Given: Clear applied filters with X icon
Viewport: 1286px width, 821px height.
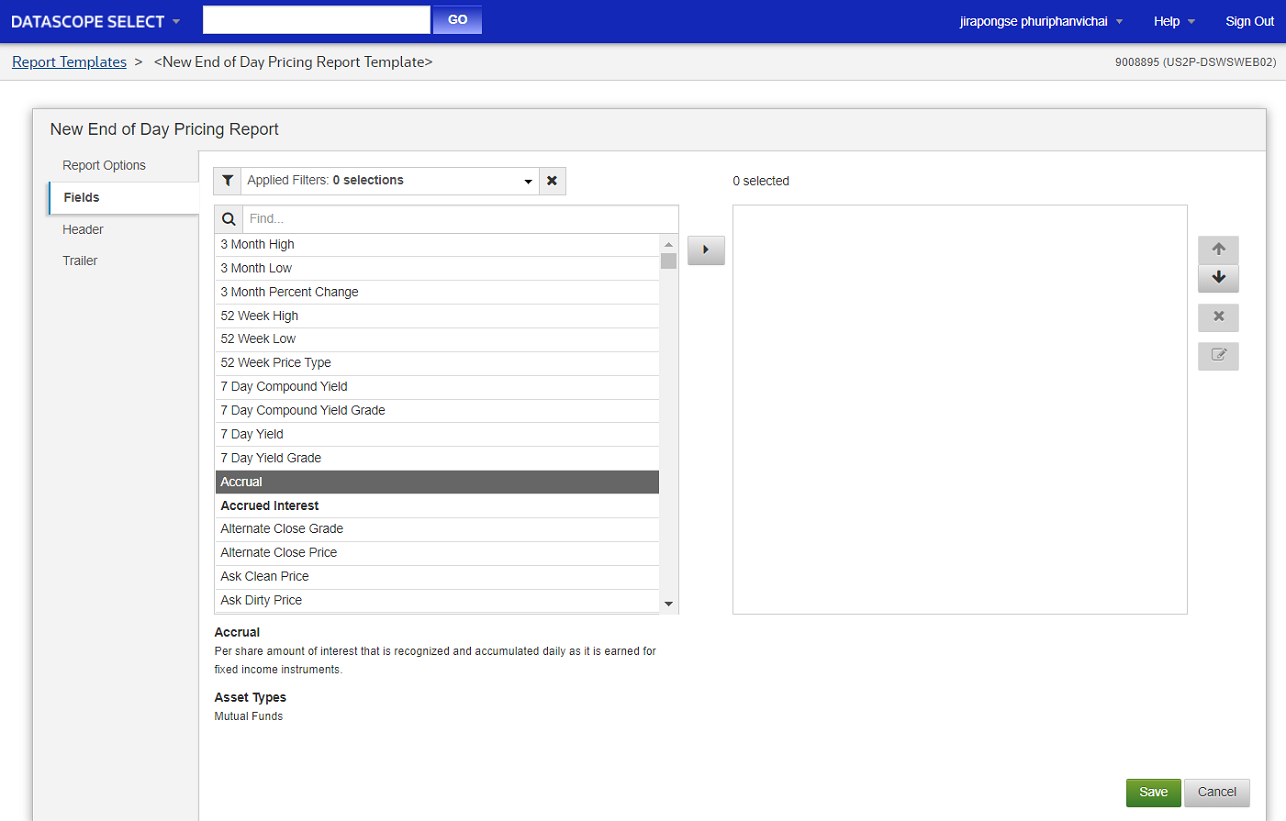Looking at the screenshot, I should pyautogui.click(x=552, y=181).
